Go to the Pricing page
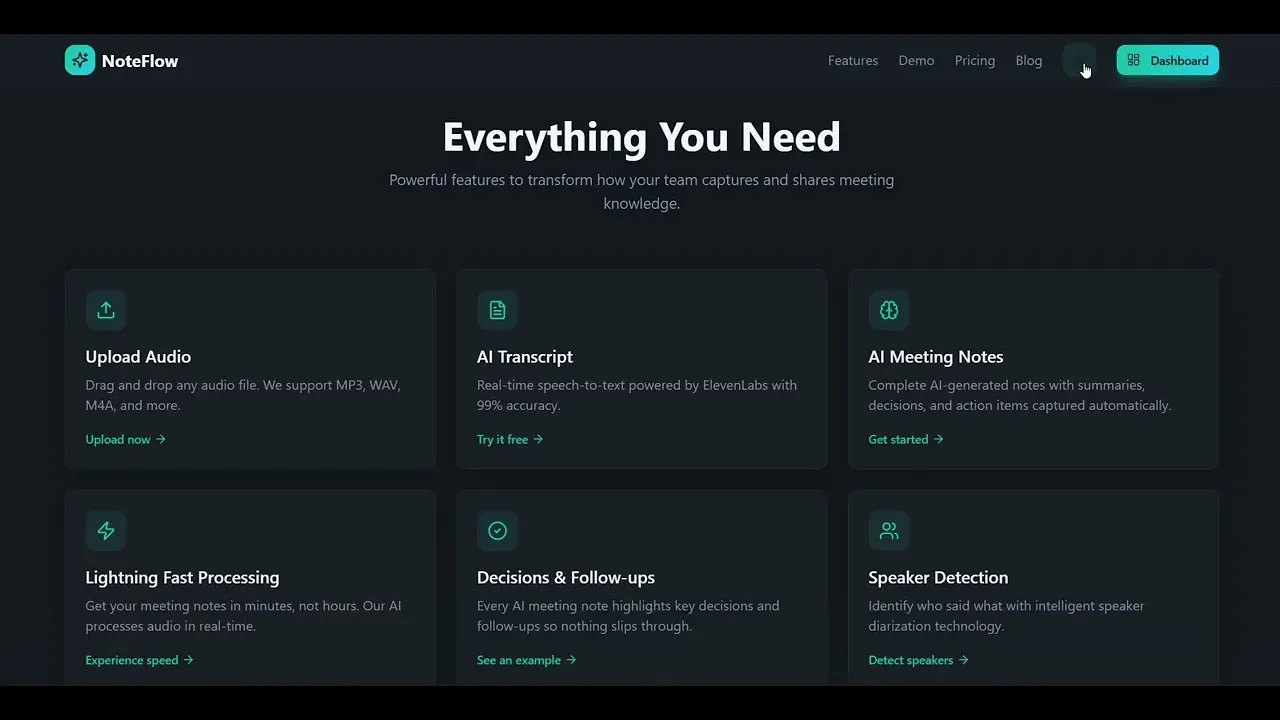This screenshot has height=720, width=1280. click(x=975, y=60)
